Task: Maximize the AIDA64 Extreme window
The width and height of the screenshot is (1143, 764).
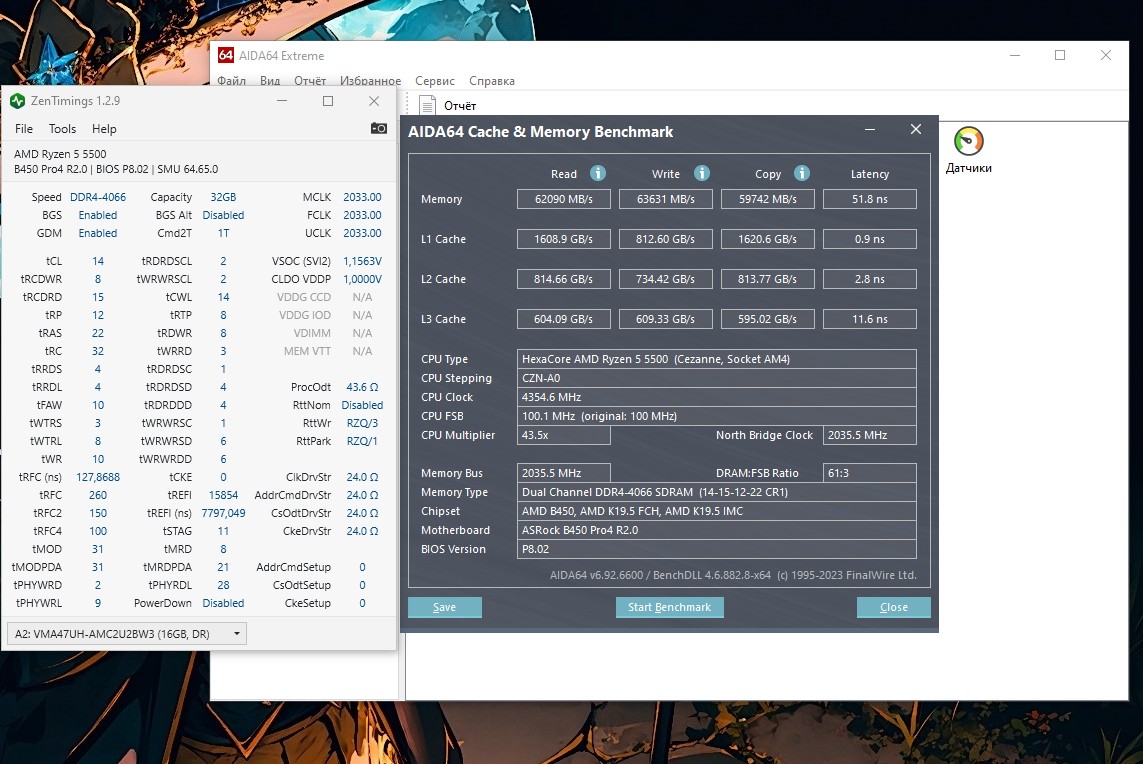Action: (x=1060, y=55)
